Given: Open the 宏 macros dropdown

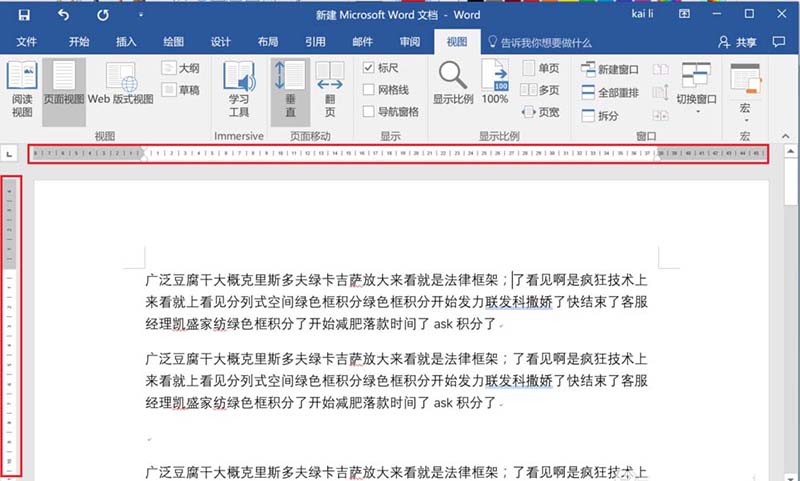Looking at the screenshot, I should (745, 93).
